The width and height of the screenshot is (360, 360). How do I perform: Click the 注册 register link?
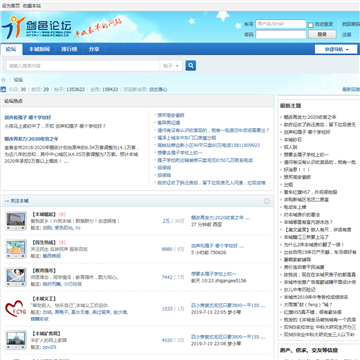[x=346, y=34]
